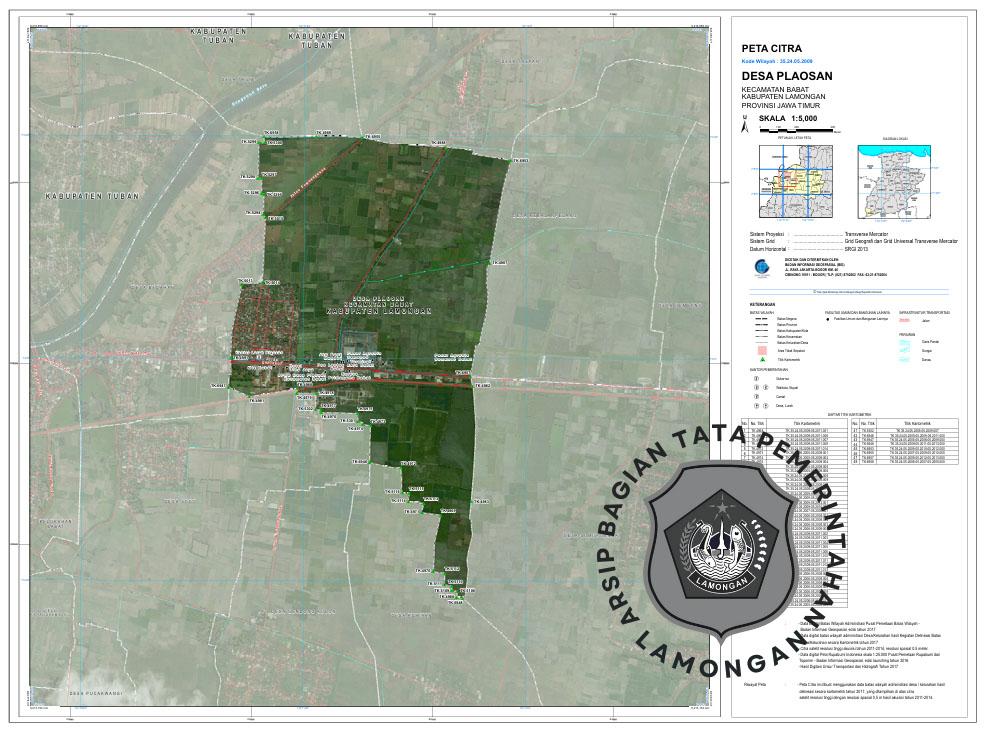
Task: Click the north arrow compass symbol
Action: pyautogui.click(x=743, y=126)
